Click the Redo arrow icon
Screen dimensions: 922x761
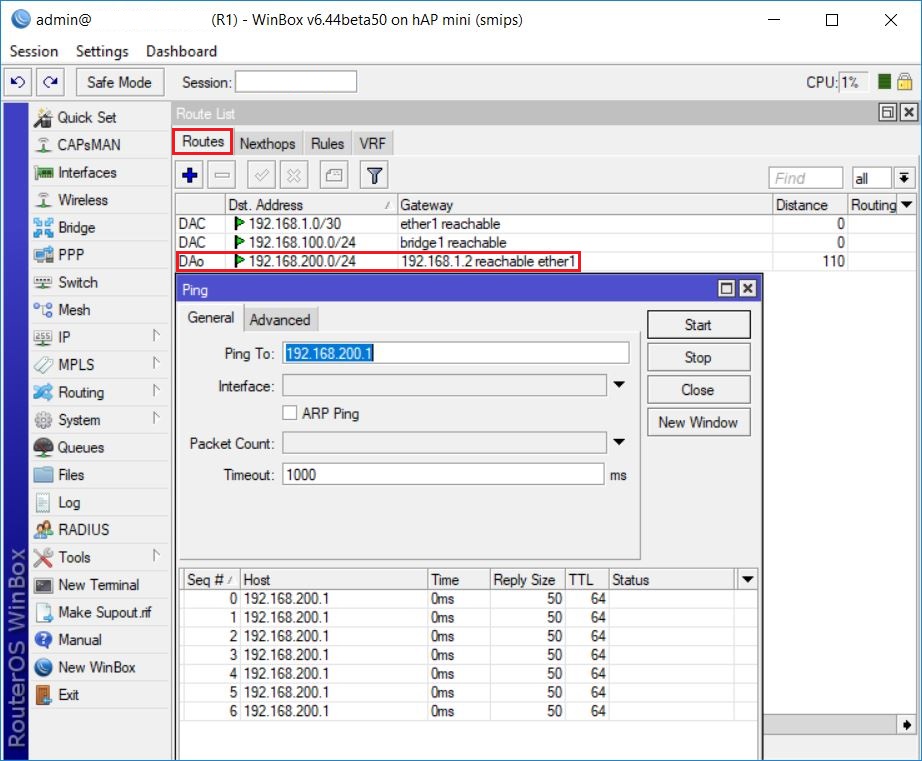[51, 82]
